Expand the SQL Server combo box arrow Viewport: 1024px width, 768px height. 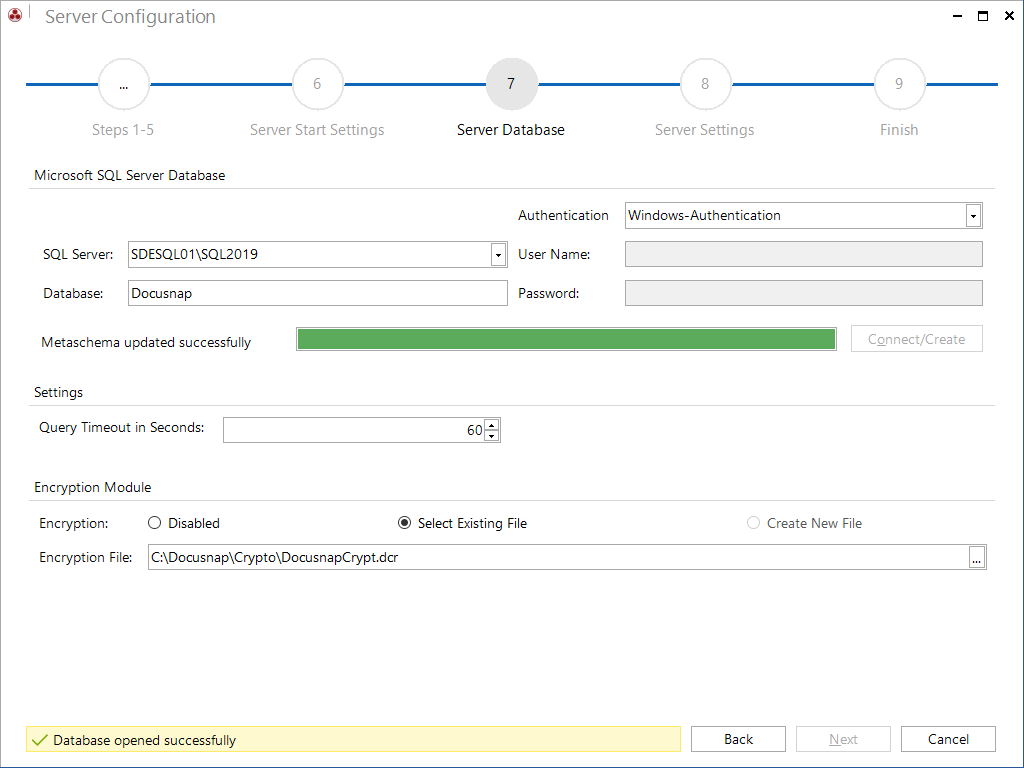[x=498, y=255]
